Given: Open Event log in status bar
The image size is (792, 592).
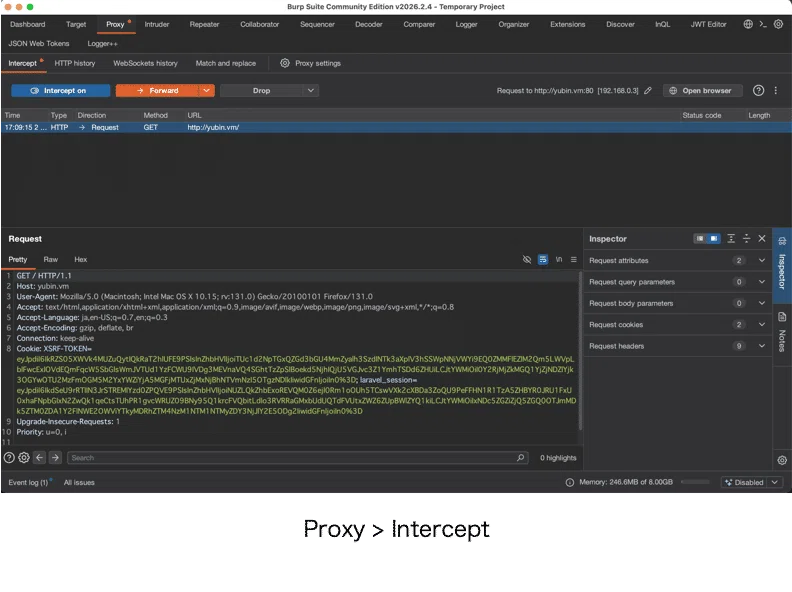Looking at the screenshot, I should coord(28,482).
